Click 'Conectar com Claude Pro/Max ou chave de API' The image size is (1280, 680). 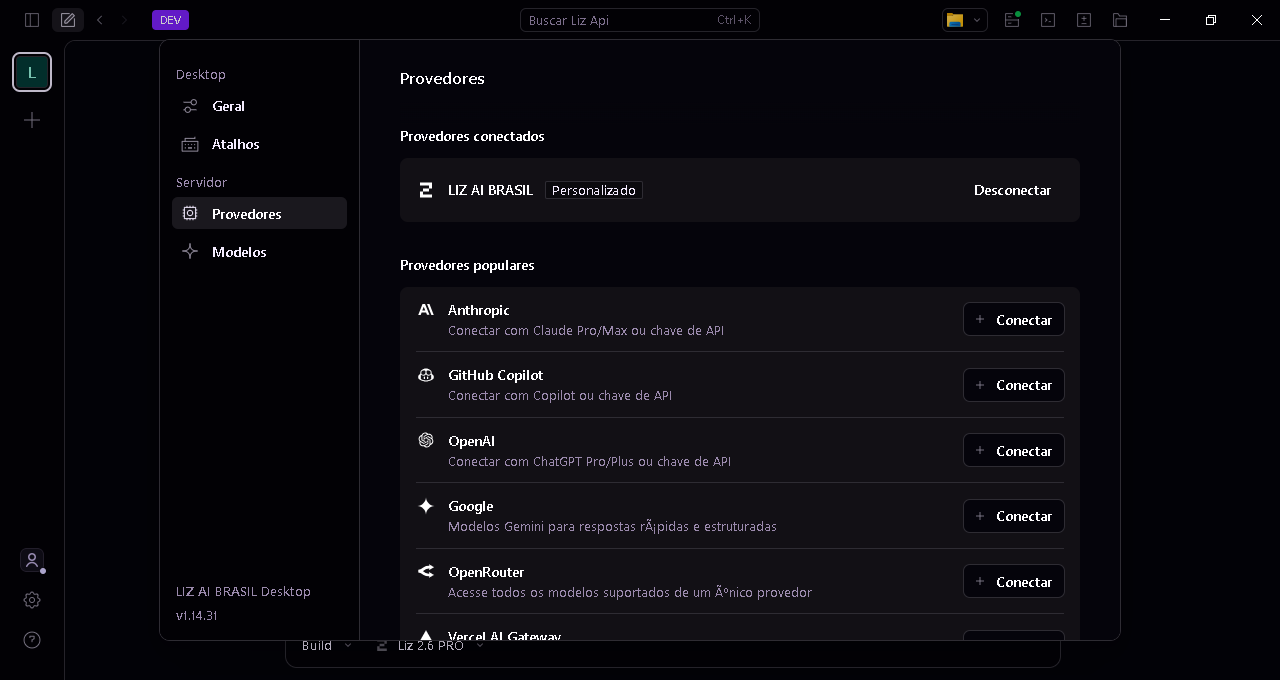pyautogui.click(x=586, y=330)
